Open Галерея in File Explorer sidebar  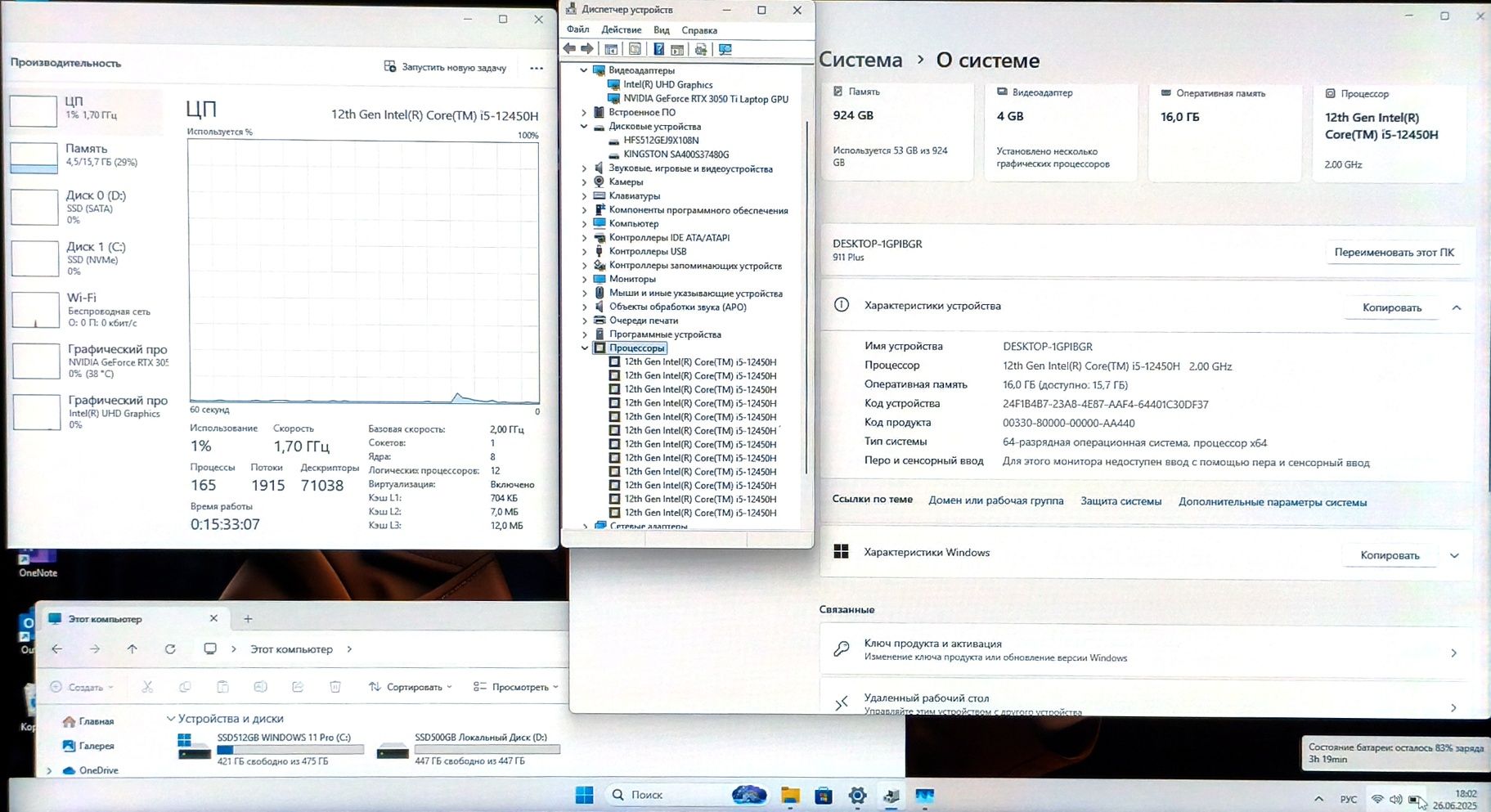coord(88,746)
